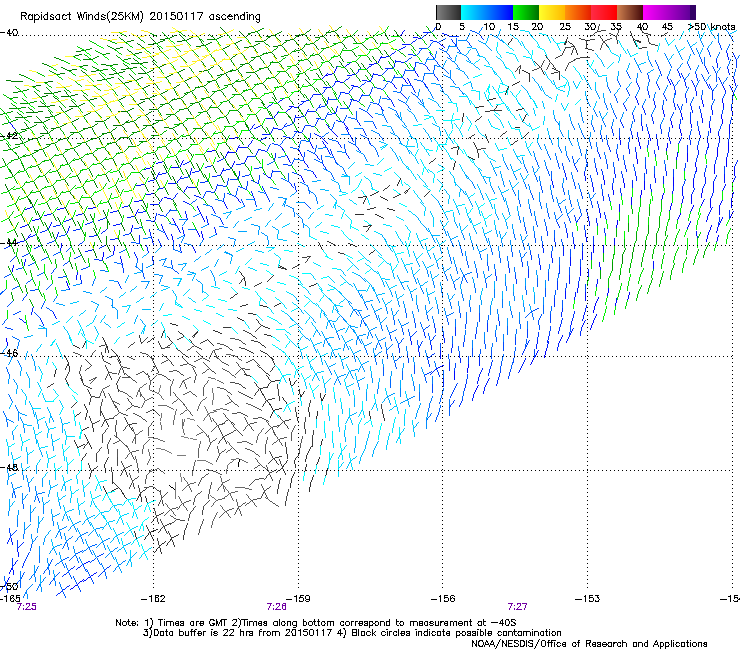Click the latitude label '-42'
Image resolution: width=740 pixels, height=650 pixels.
(x=9, y=136)
